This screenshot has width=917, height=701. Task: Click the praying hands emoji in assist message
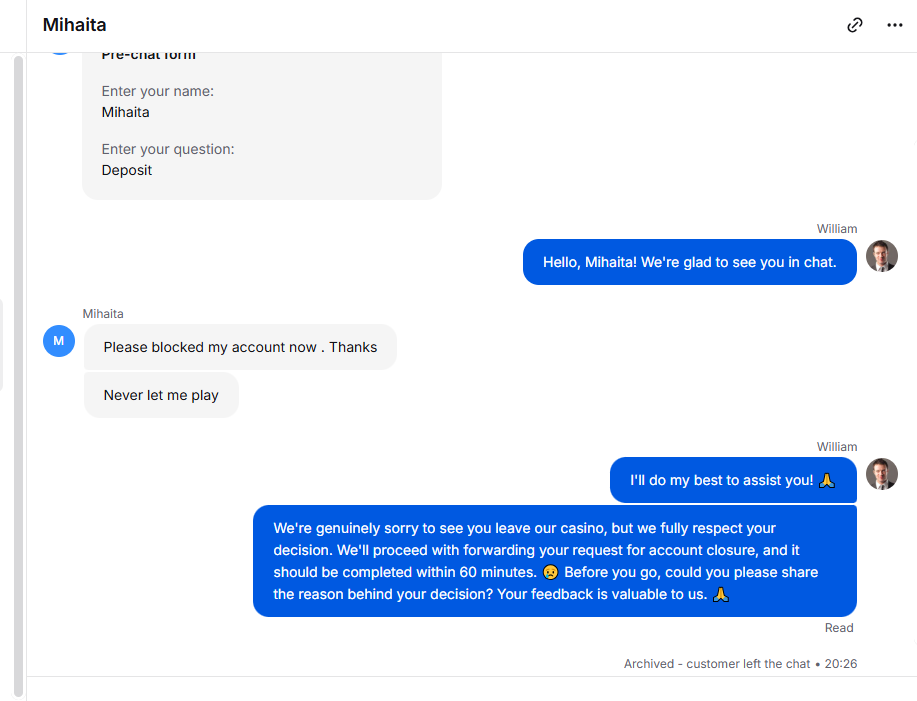pos(826,480)
